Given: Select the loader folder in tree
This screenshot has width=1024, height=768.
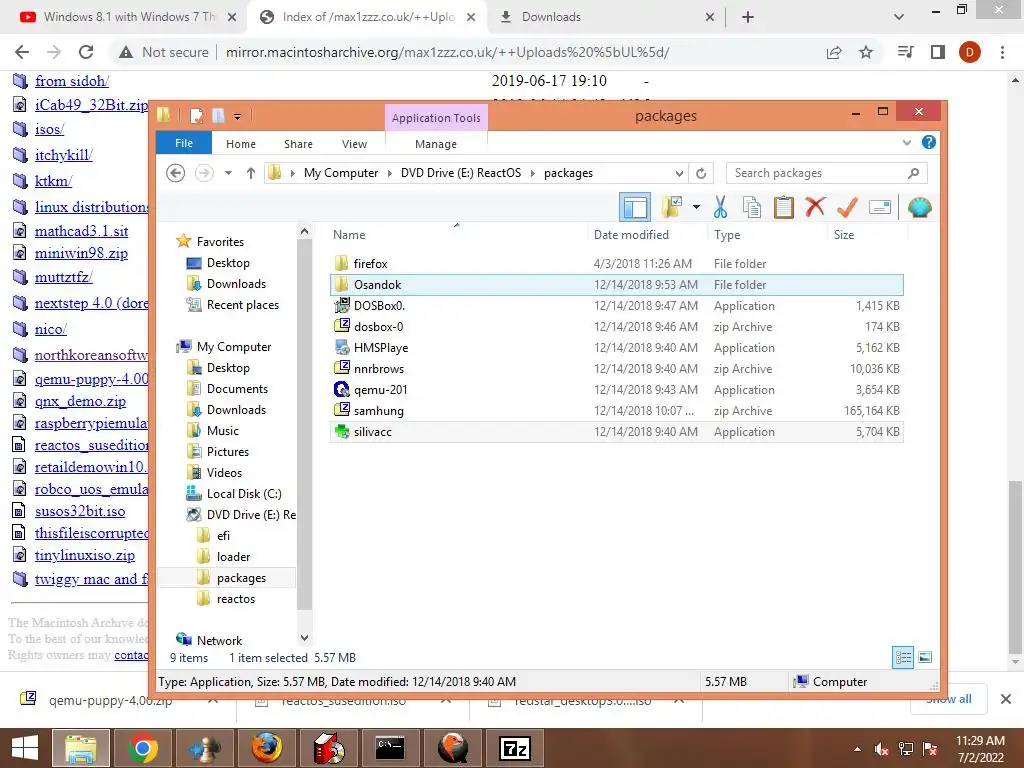Looking at the screenshot, I should [x=233, y=557].
